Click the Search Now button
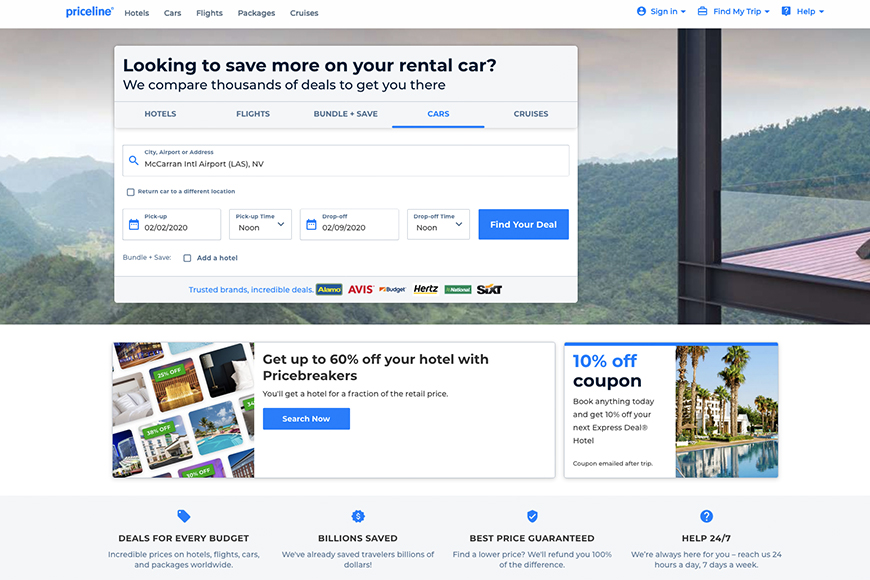 (306, 418)
